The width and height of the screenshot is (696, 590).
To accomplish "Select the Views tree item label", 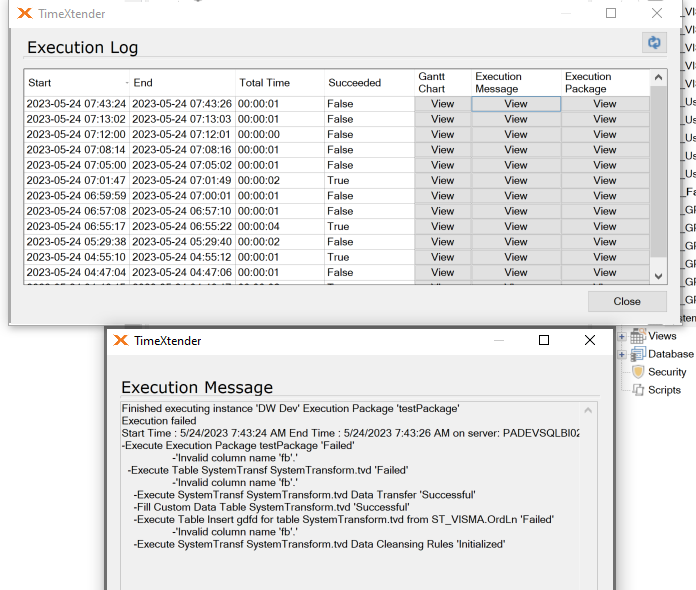I will pos(662,336).
